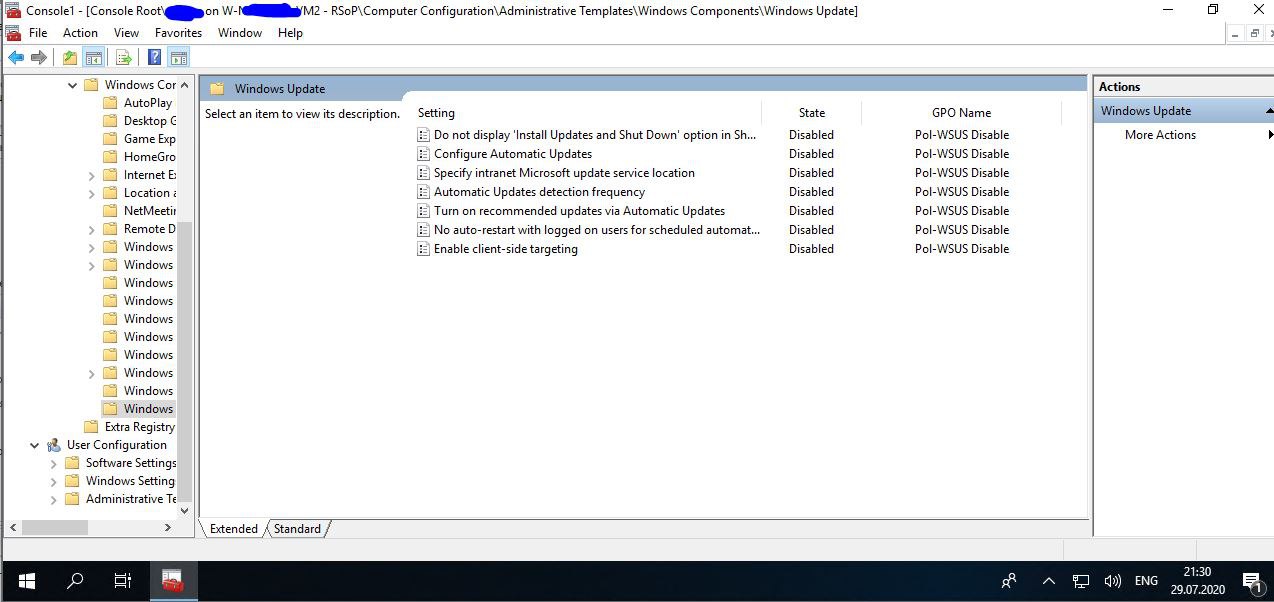Switch to the Extended tab
This screenshot has height=602, width=1274.
[234, 529]
